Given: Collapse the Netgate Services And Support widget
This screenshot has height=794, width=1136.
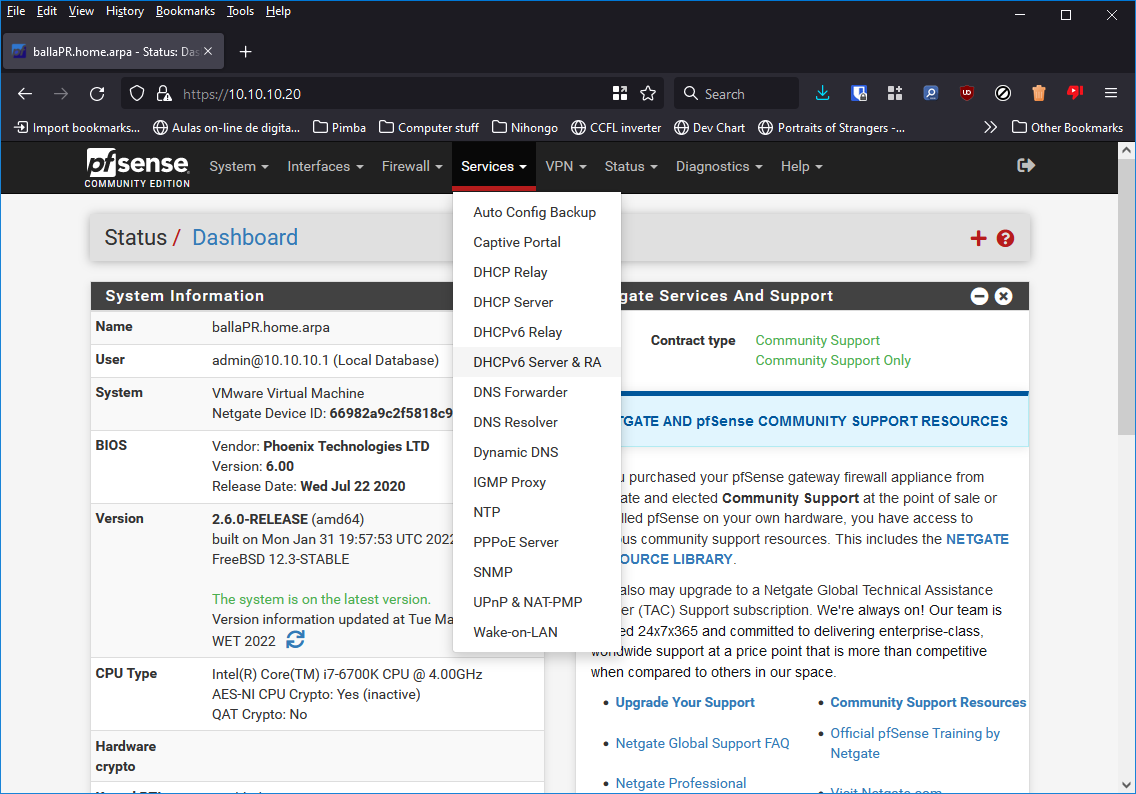Looking at the screenshot, I should pos(979,296).
